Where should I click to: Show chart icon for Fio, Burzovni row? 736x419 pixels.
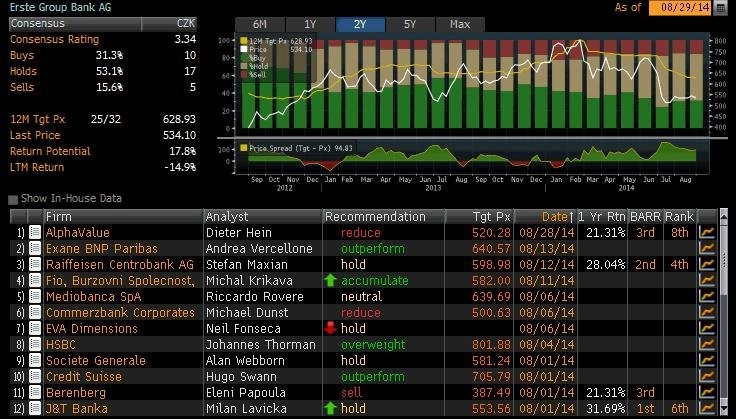coord(706,280)
